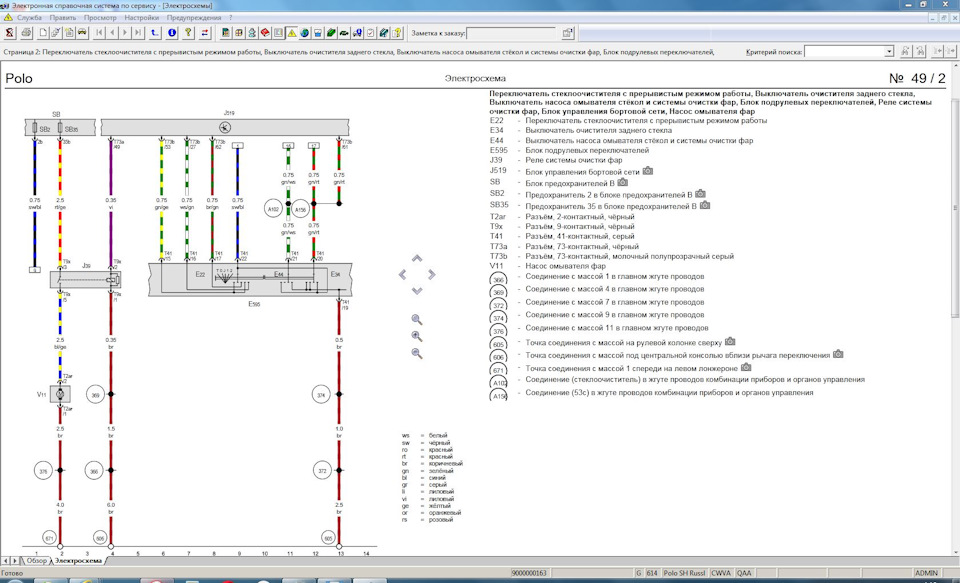Click the button right of the order note field
Screen dimensions: 960x583
pyautogui.click(x=568, y=33)
